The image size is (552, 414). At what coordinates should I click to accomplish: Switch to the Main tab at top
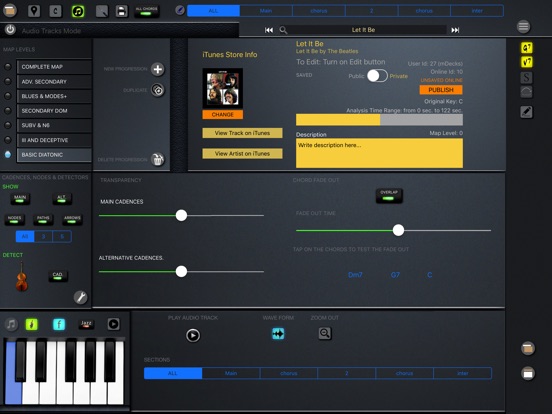click(266, 11)
